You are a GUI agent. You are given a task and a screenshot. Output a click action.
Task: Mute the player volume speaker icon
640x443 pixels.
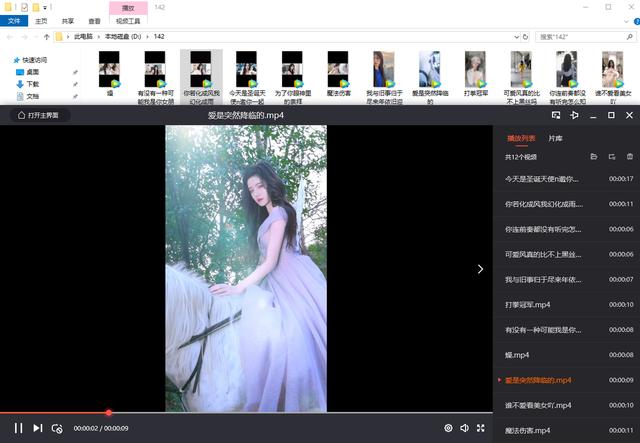[x=464, y=428]
